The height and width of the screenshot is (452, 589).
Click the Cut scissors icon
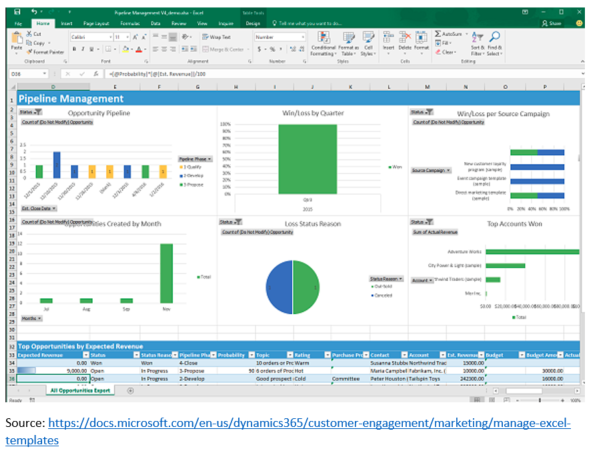pos(29,34)
